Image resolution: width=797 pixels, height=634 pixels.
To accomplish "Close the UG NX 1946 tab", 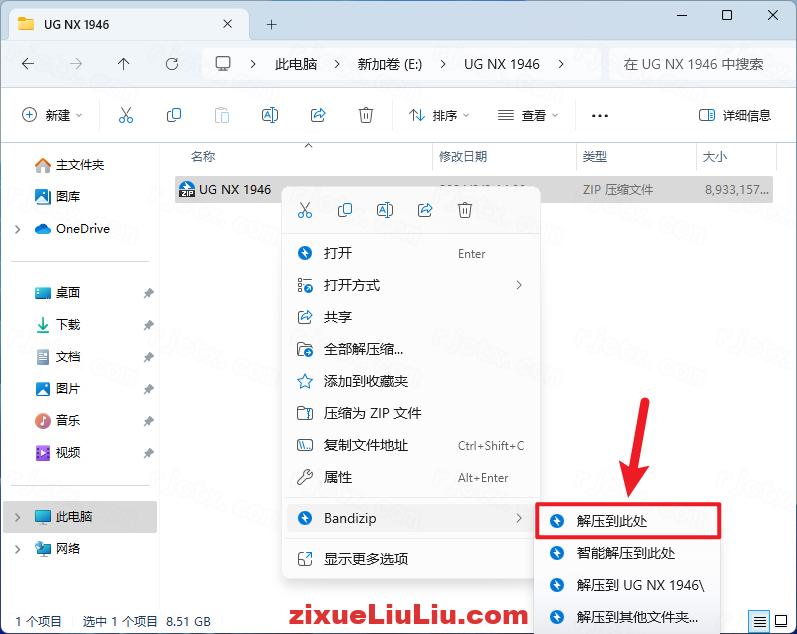I will point(228,24).
